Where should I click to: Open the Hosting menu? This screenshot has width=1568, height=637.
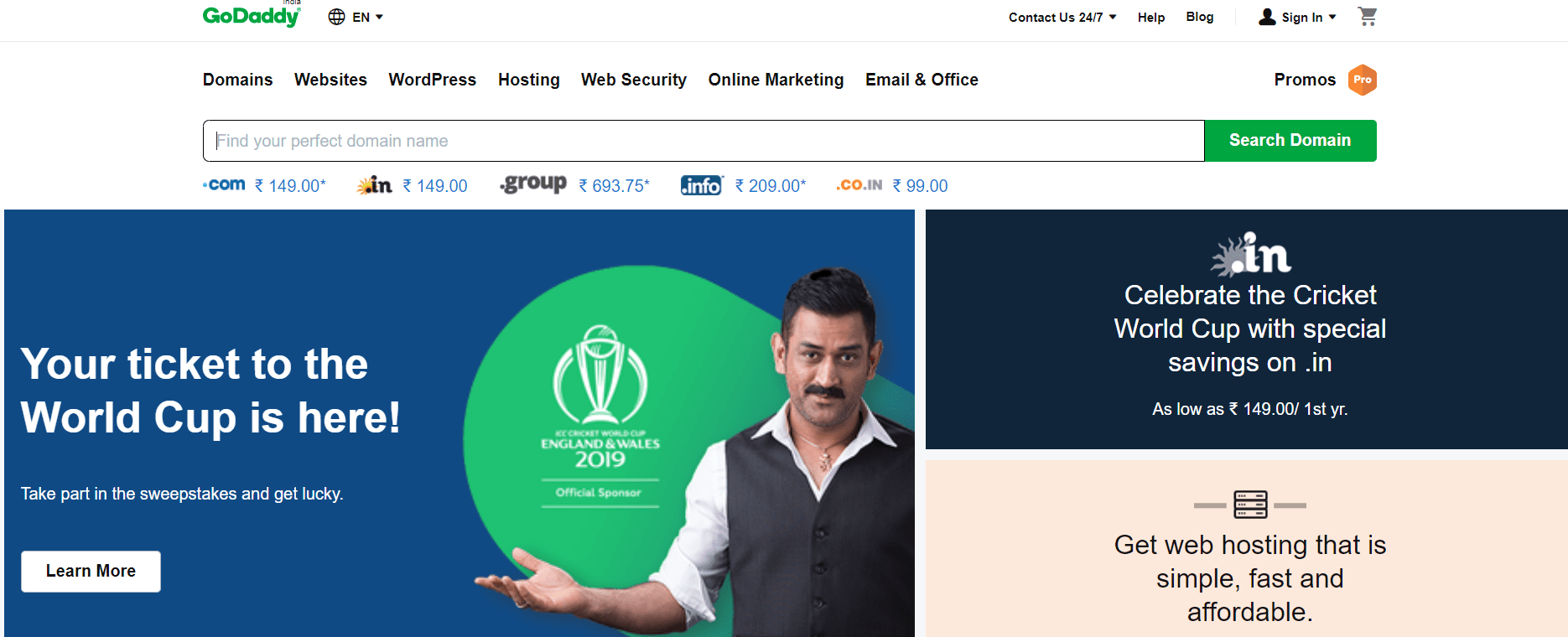tap(528, 80)
